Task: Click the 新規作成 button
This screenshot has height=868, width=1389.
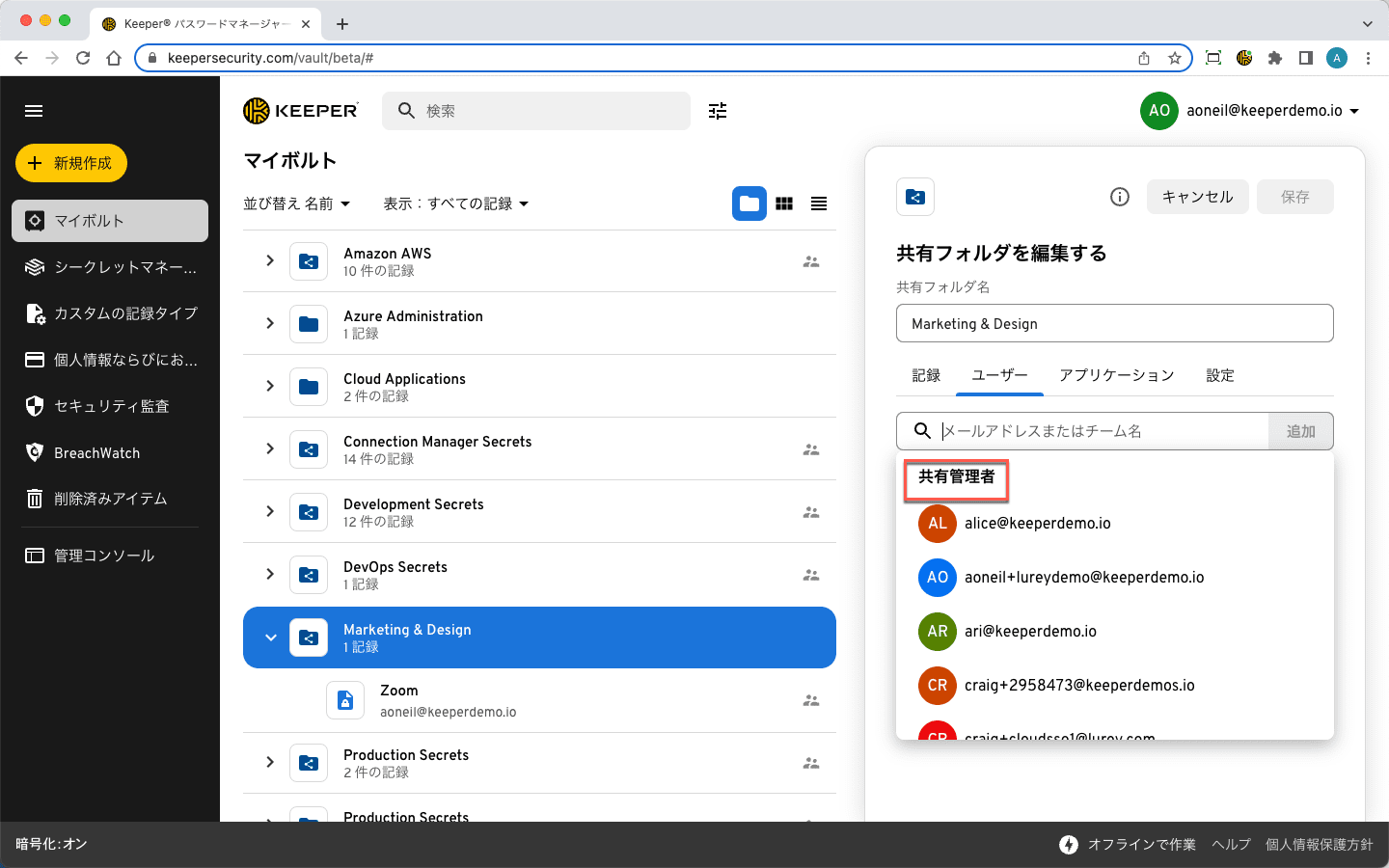Action: pos(71,163)
